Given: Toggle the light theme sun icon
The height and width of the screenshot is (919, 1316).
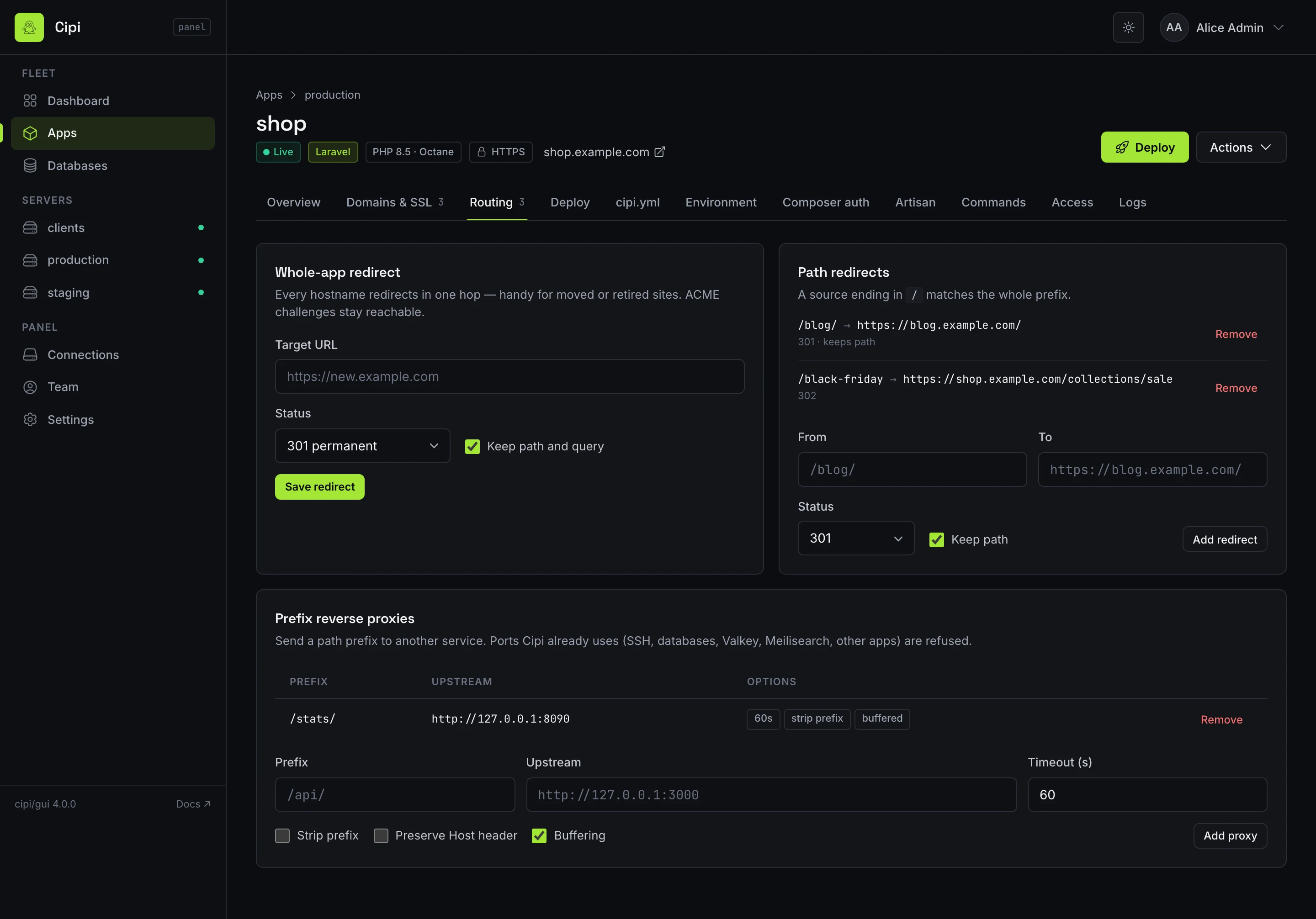Looking at the screenshot, I should 1128,27.
